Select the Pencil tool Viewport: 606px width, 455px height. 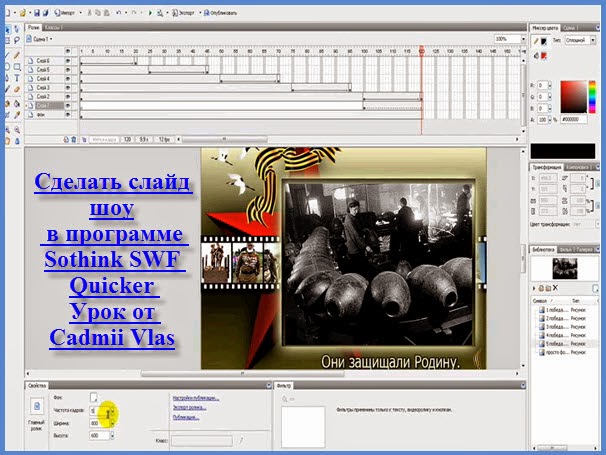17,56
